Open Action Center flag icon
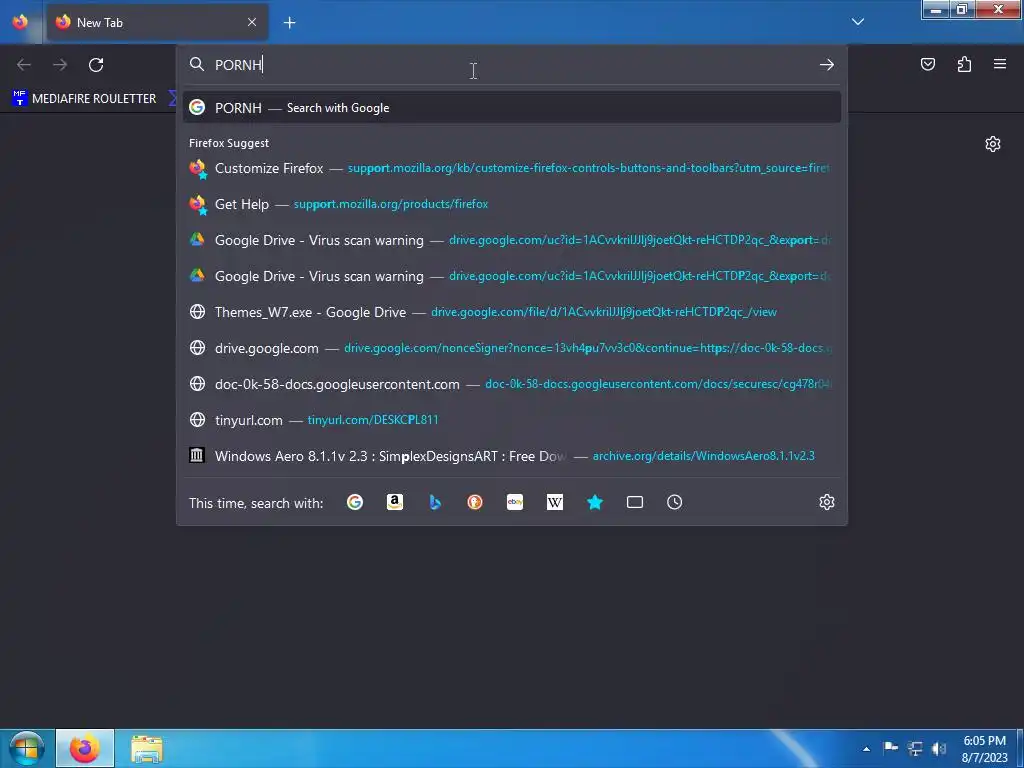 (x=889, y=748)
